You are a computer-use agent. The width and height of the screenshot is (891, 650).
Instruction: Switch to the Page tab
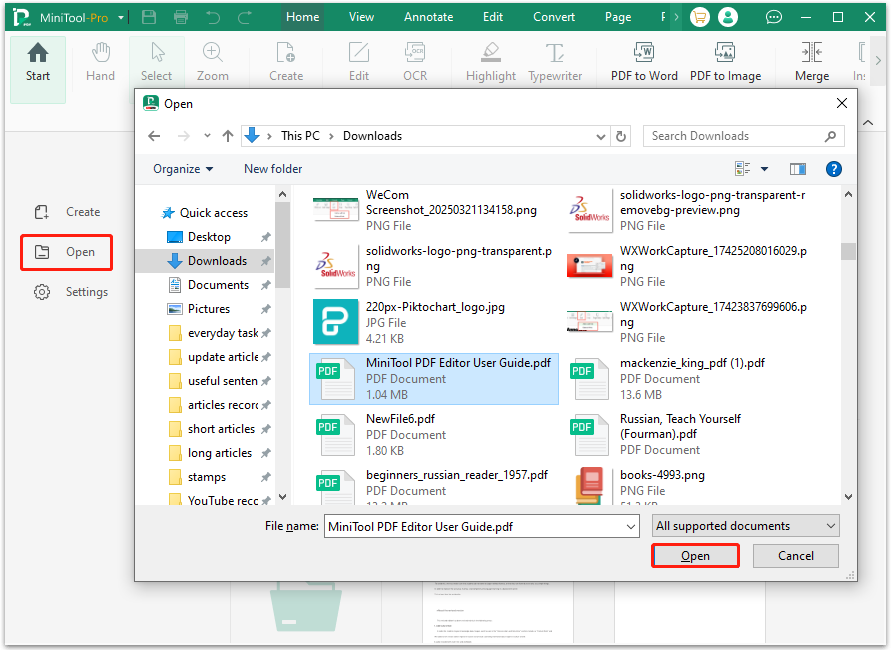[x=618, y=17]
